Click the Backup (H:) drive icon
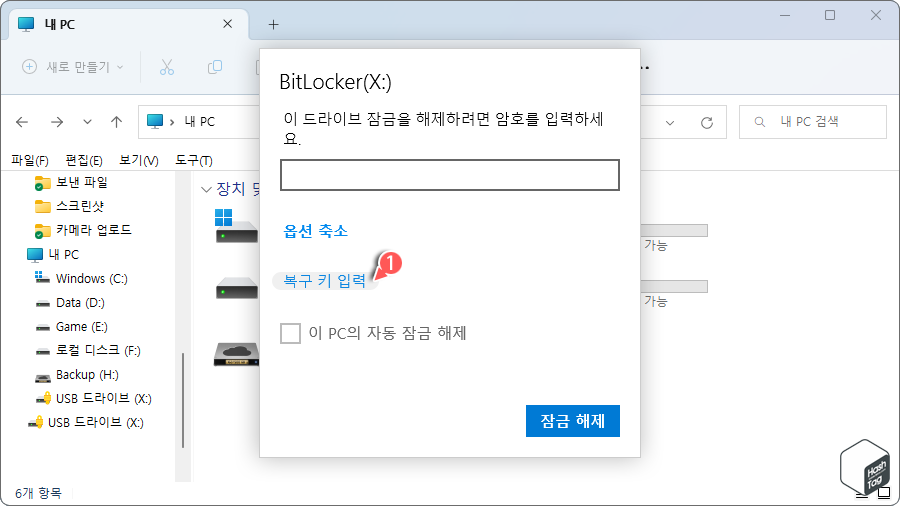This screenshot has height=506, width=900. pyautogui.click(x=42, y=377)
